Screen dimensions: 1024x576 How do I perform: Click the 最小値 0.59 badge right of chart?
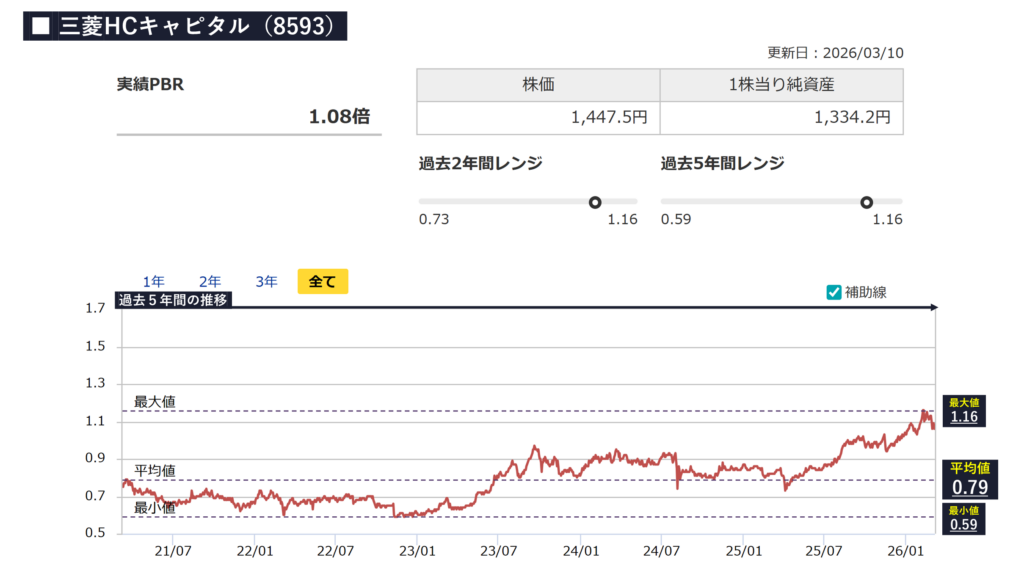[964, 518]
